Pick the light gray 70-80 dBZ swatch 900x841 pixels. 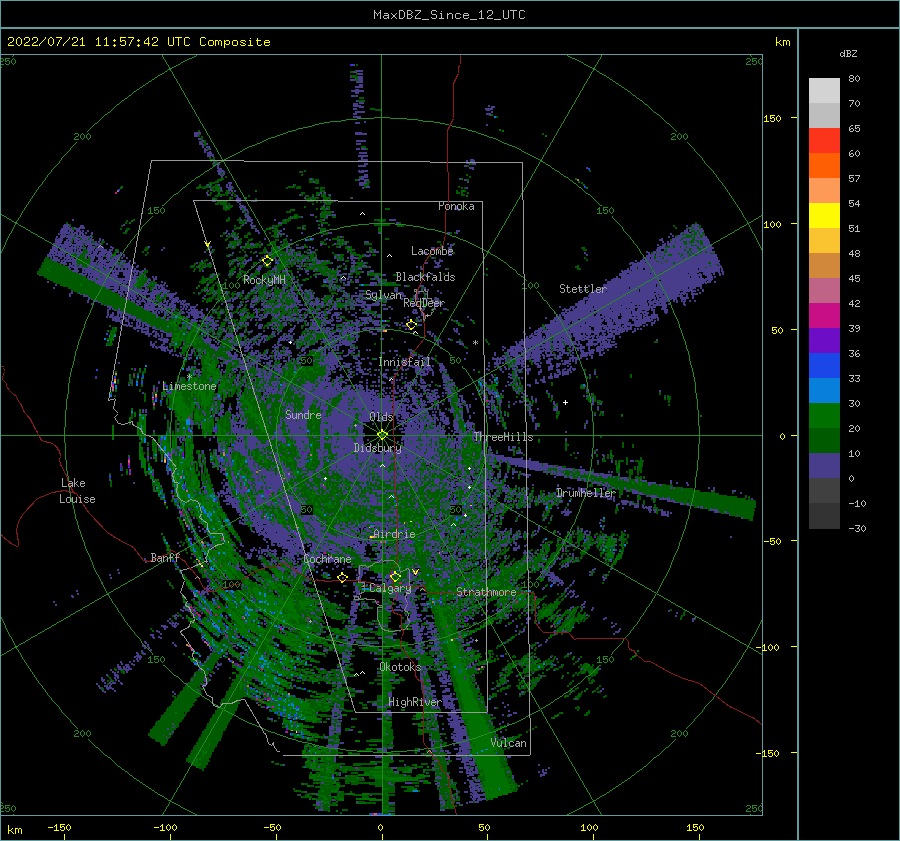[824, 91]
